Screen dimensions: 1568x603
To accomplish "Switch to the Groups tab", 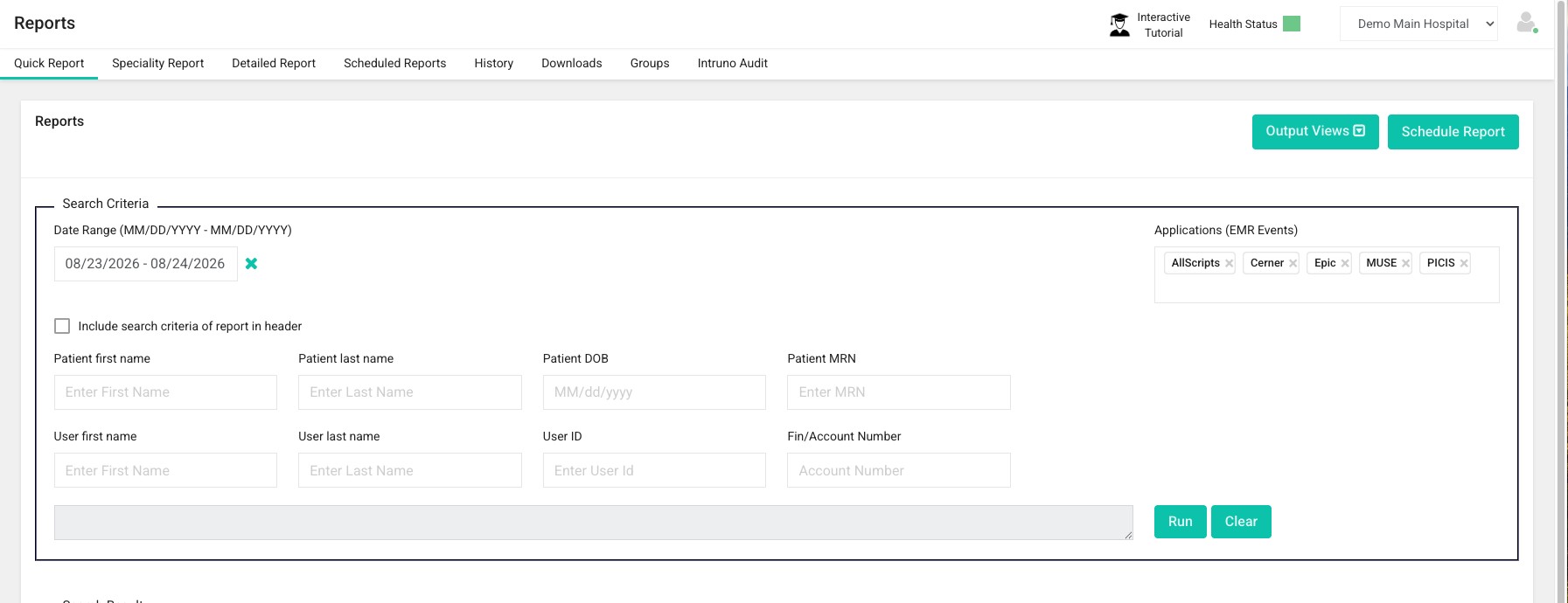I will pos(650,63).
